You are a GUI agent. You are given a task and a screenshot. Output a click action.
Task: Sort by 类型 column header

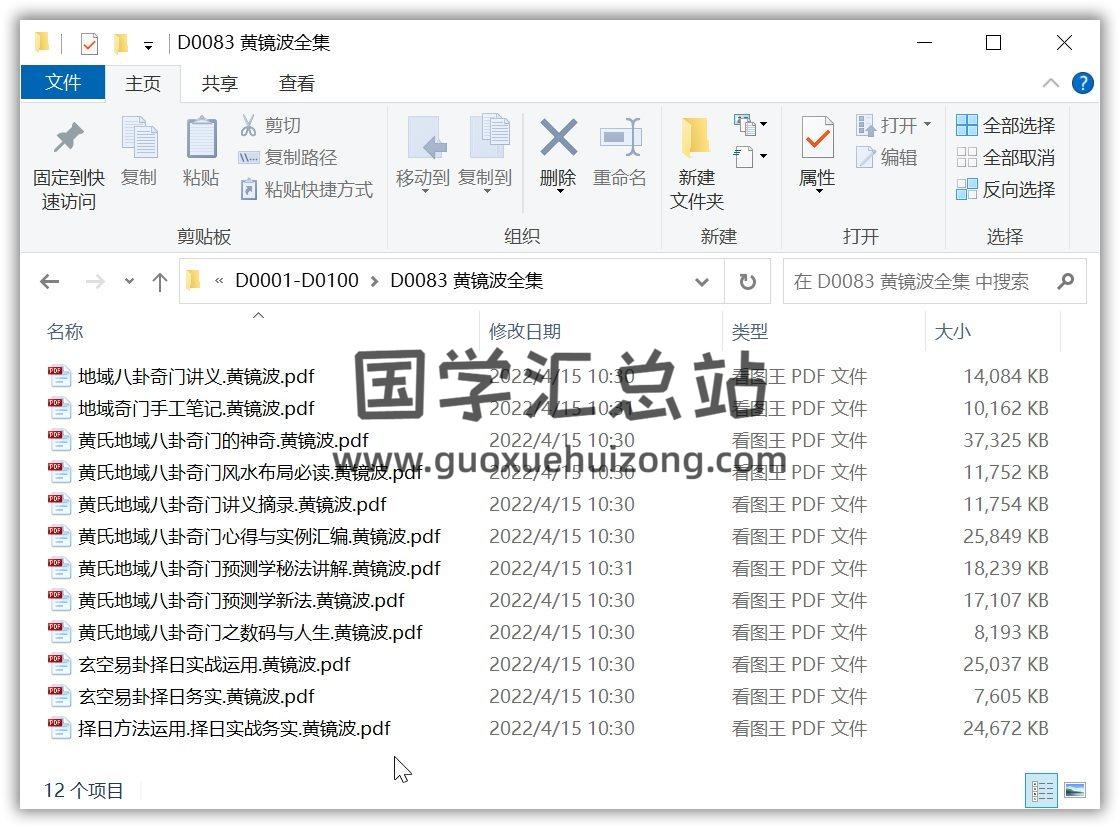click(750, 331)
